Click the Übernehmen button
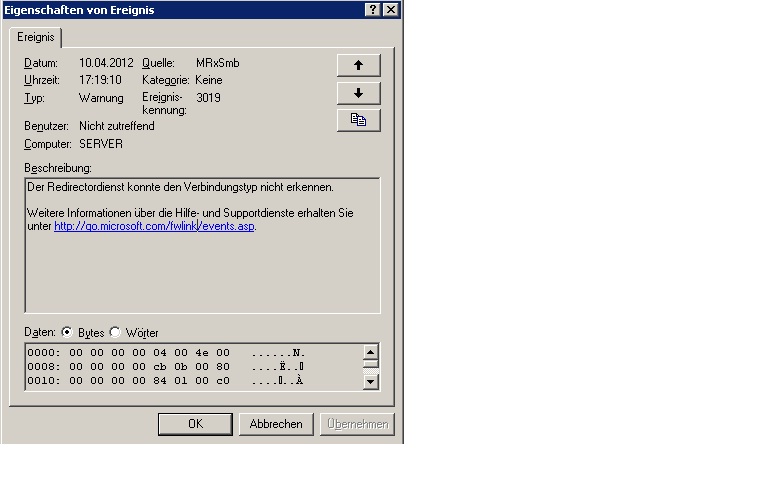This screenshot has width=768, height=480. tap(358, 424)
